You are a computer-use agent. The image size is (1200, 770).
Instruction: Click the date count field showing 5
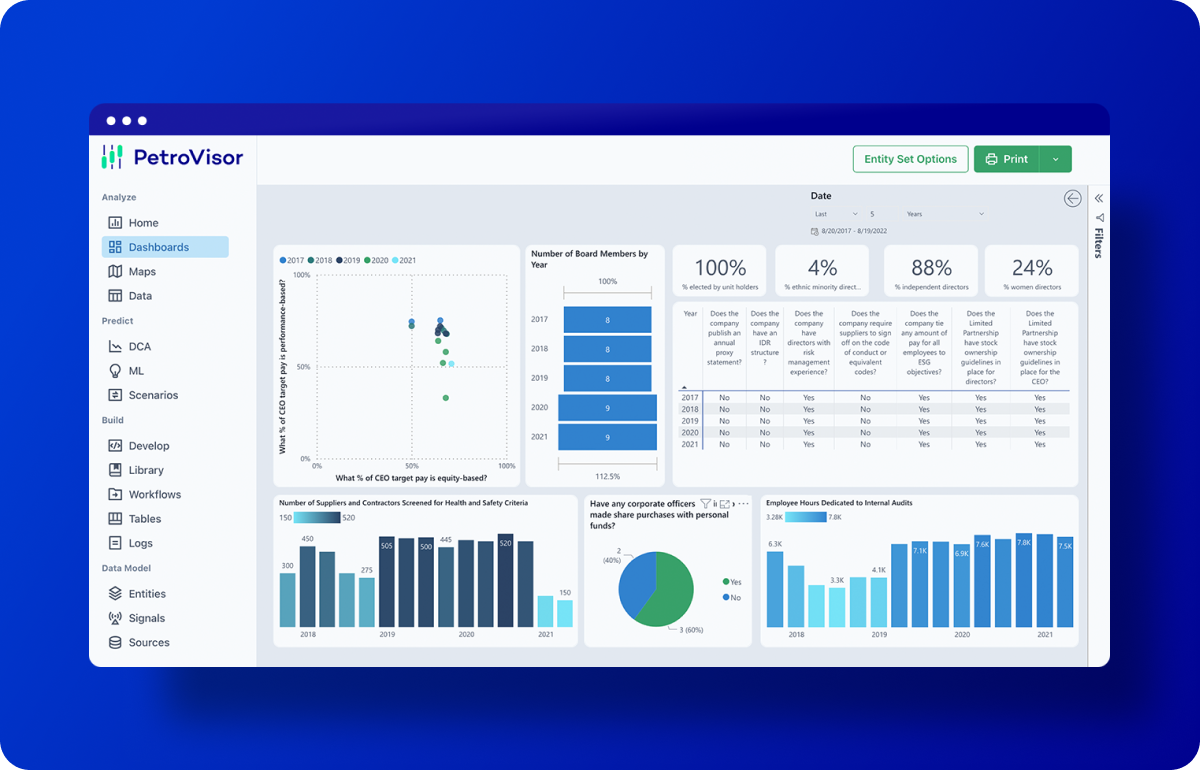pyautogui.click(x=872, y=214)
